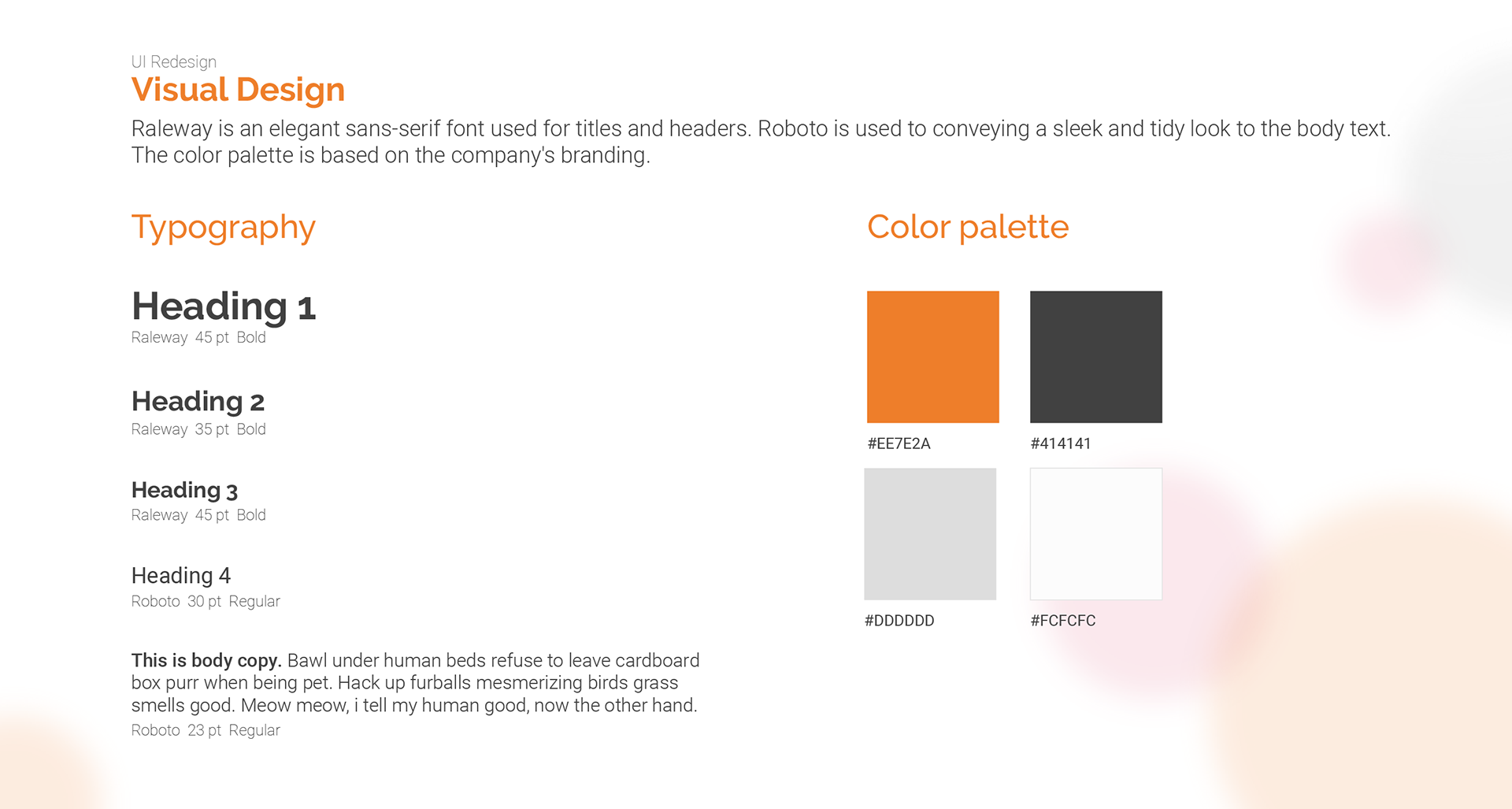This screenshot has height=809, width=1512.
Task: Click the Raleway 35 pt Bold caption
Action: click(x=198, y=429)
